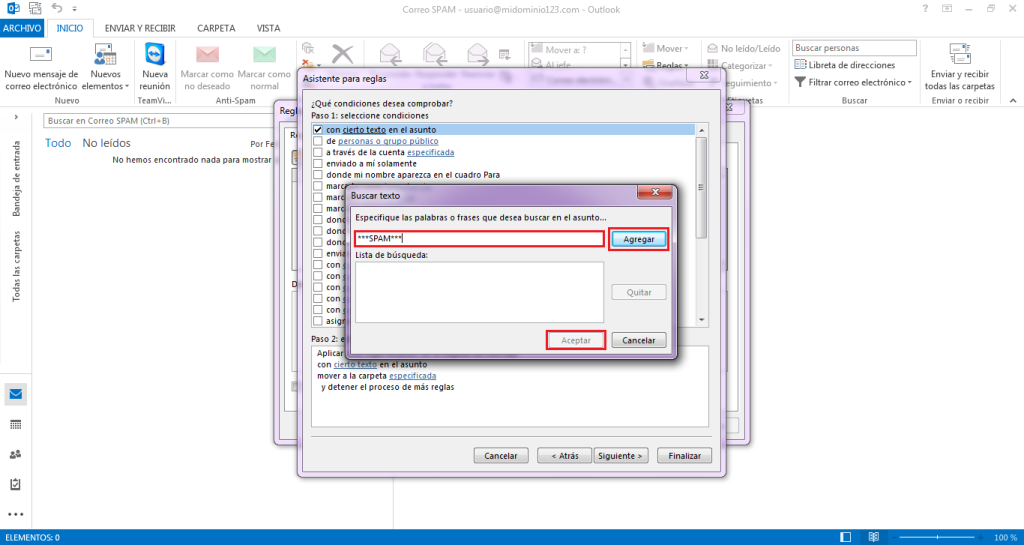The image size is (1024, 545).
Task: Switch to ENVIAR Y RECIBIR tab
Action: [x=140, y=28]
